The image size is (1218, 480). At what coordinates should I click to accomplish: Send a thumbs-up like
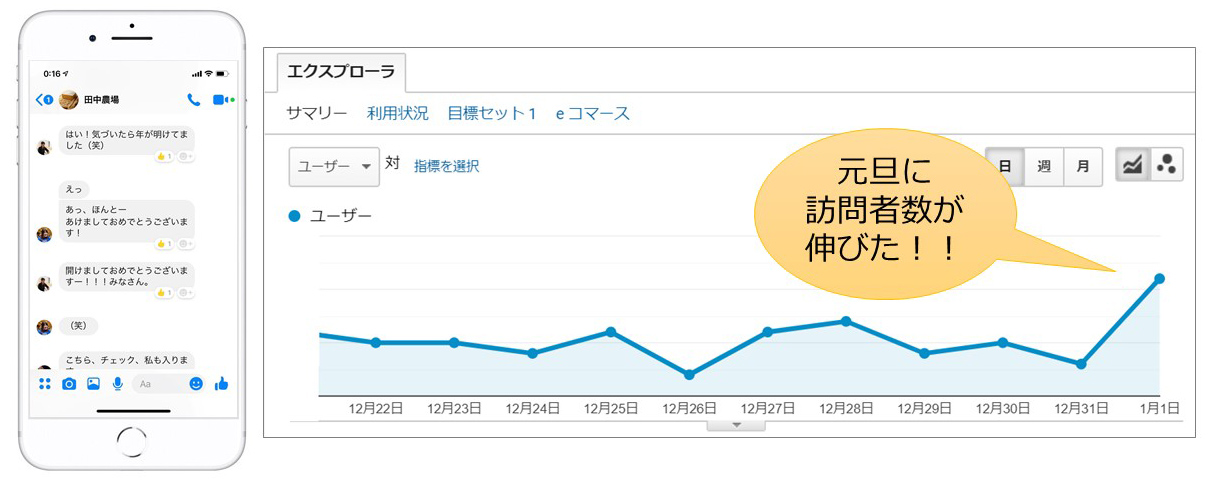point(221,384)
